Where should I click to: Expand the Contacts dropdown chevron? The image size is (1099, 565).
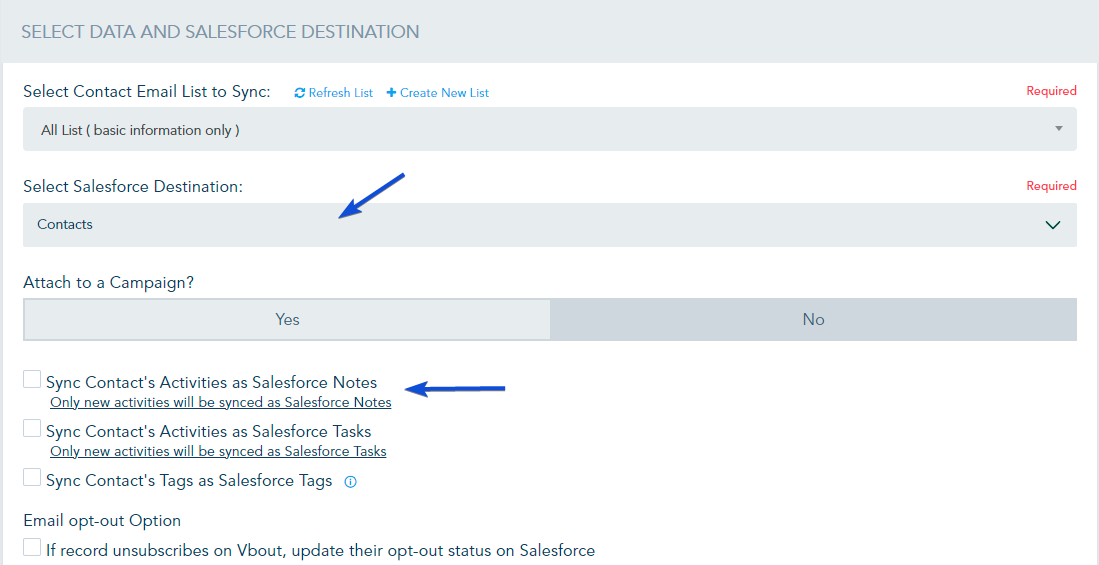tap(1053, 225)
